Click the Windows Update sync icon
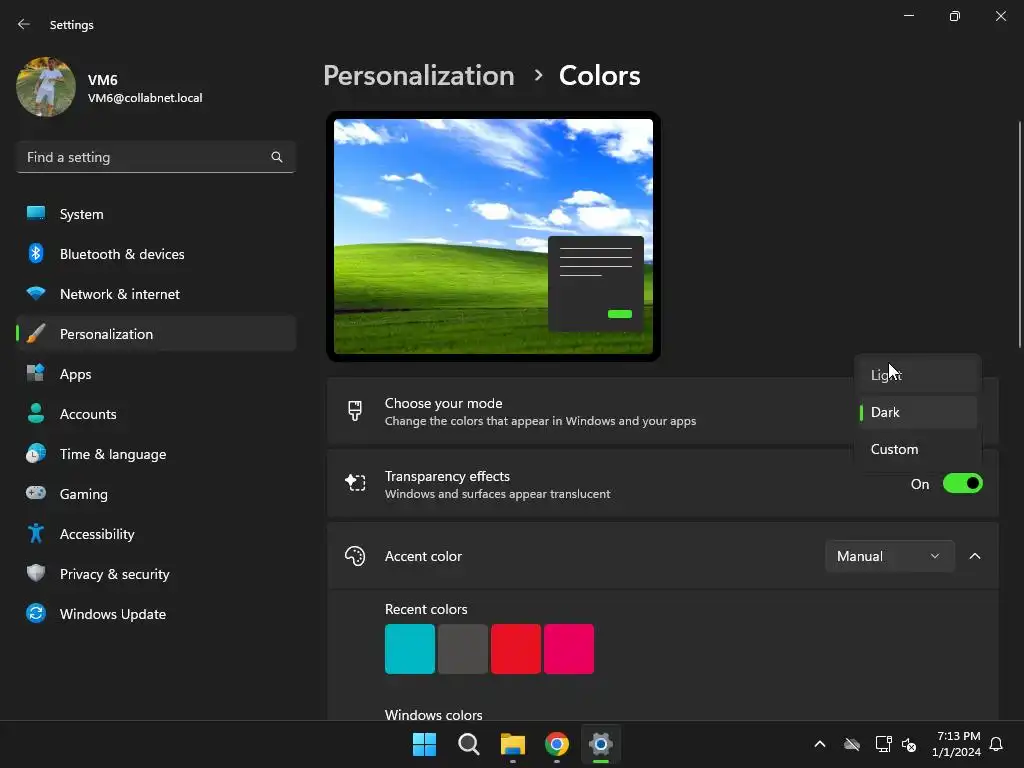The width and height of the screenshot is (1024, 768). tap(36, 613)
